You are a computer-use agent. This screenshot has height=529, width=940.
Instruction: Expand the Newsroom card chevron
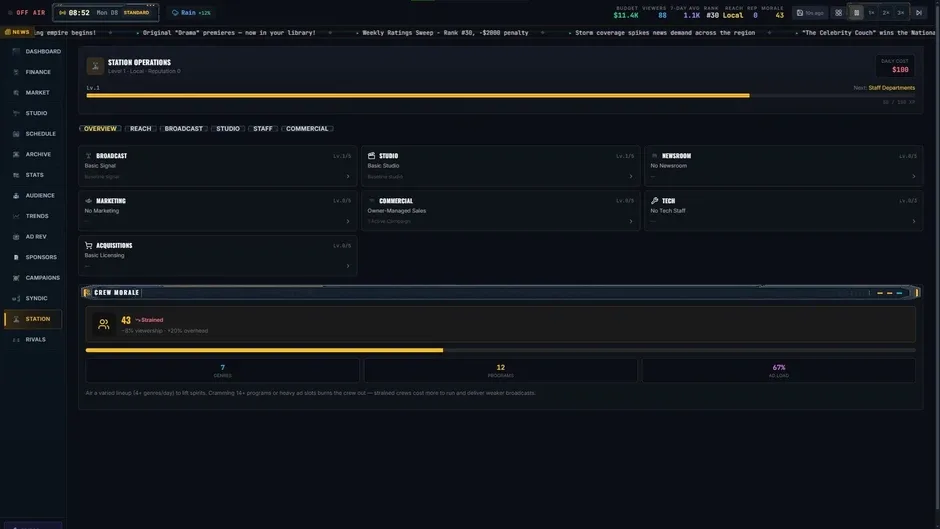pyautogui.click(x=914, y=177)
